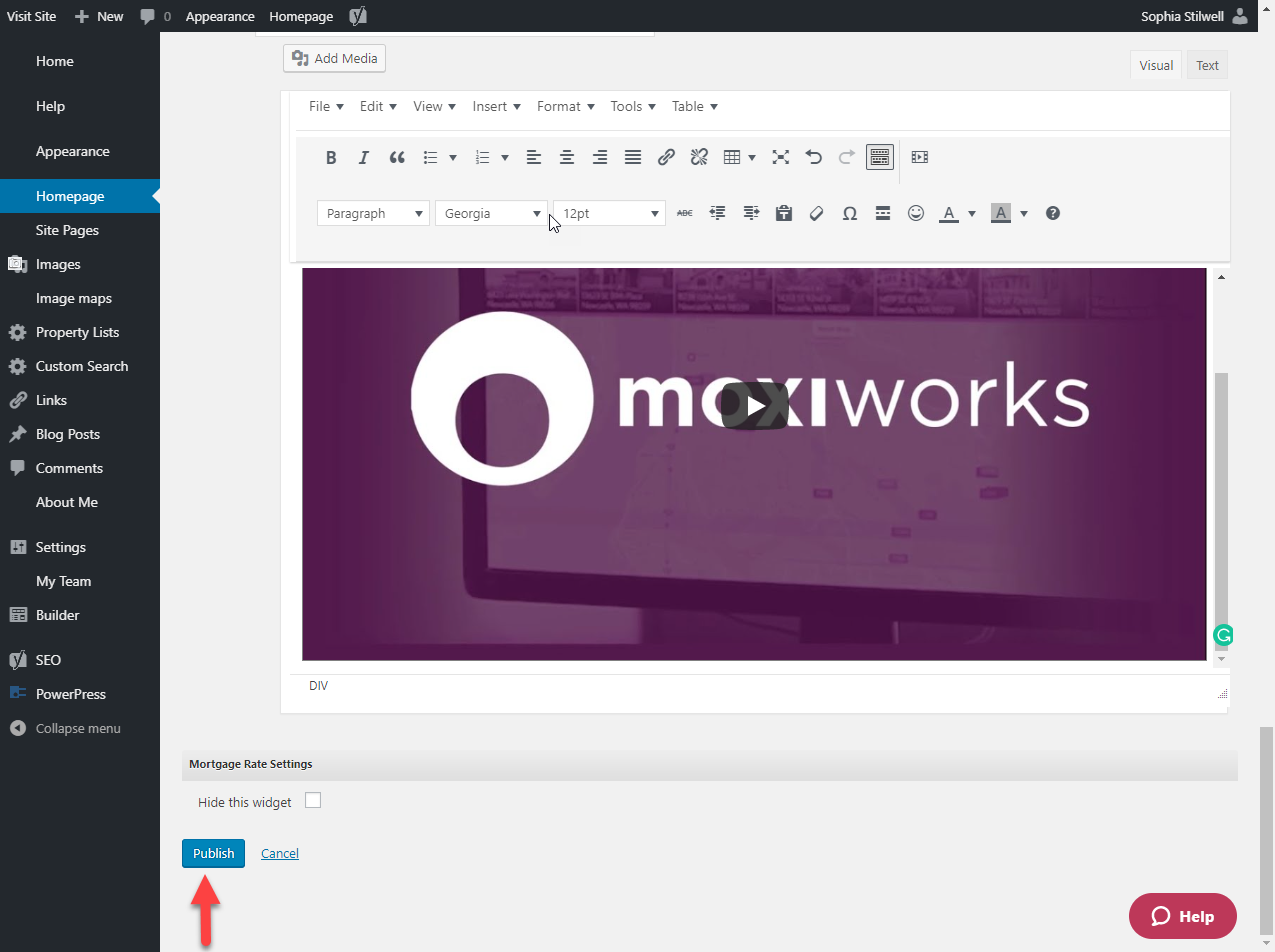Click the Publish button

click(213, 853)
